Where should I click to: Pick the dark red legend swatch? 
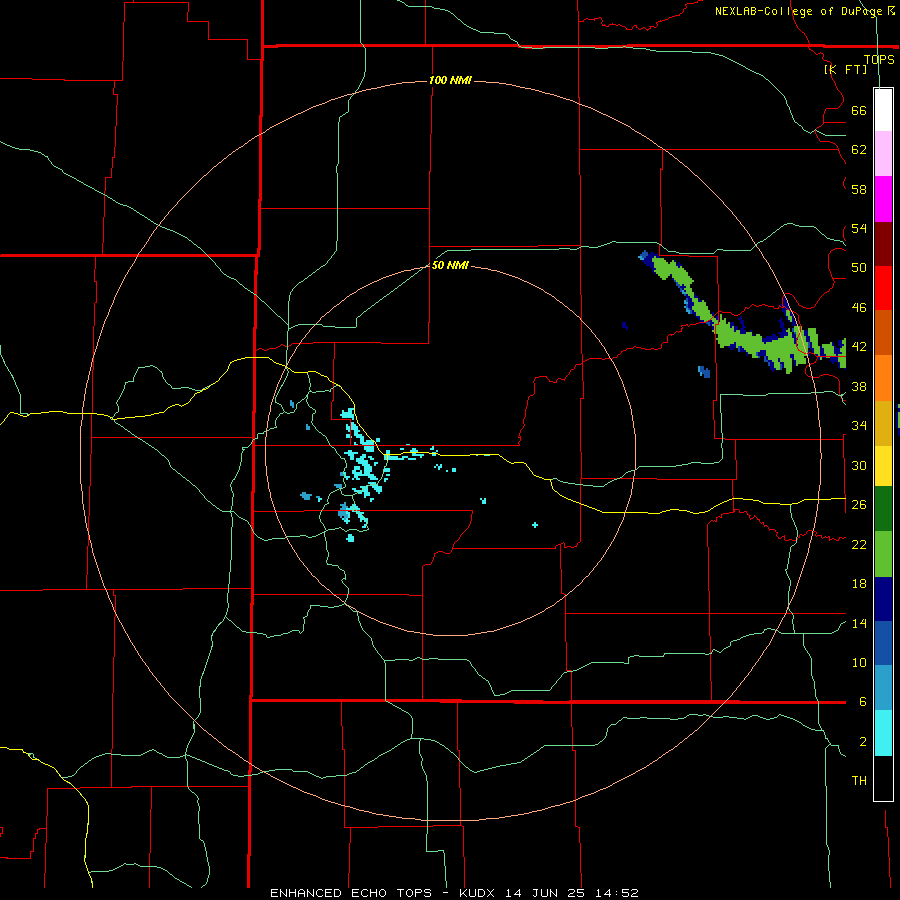point(883,244)
